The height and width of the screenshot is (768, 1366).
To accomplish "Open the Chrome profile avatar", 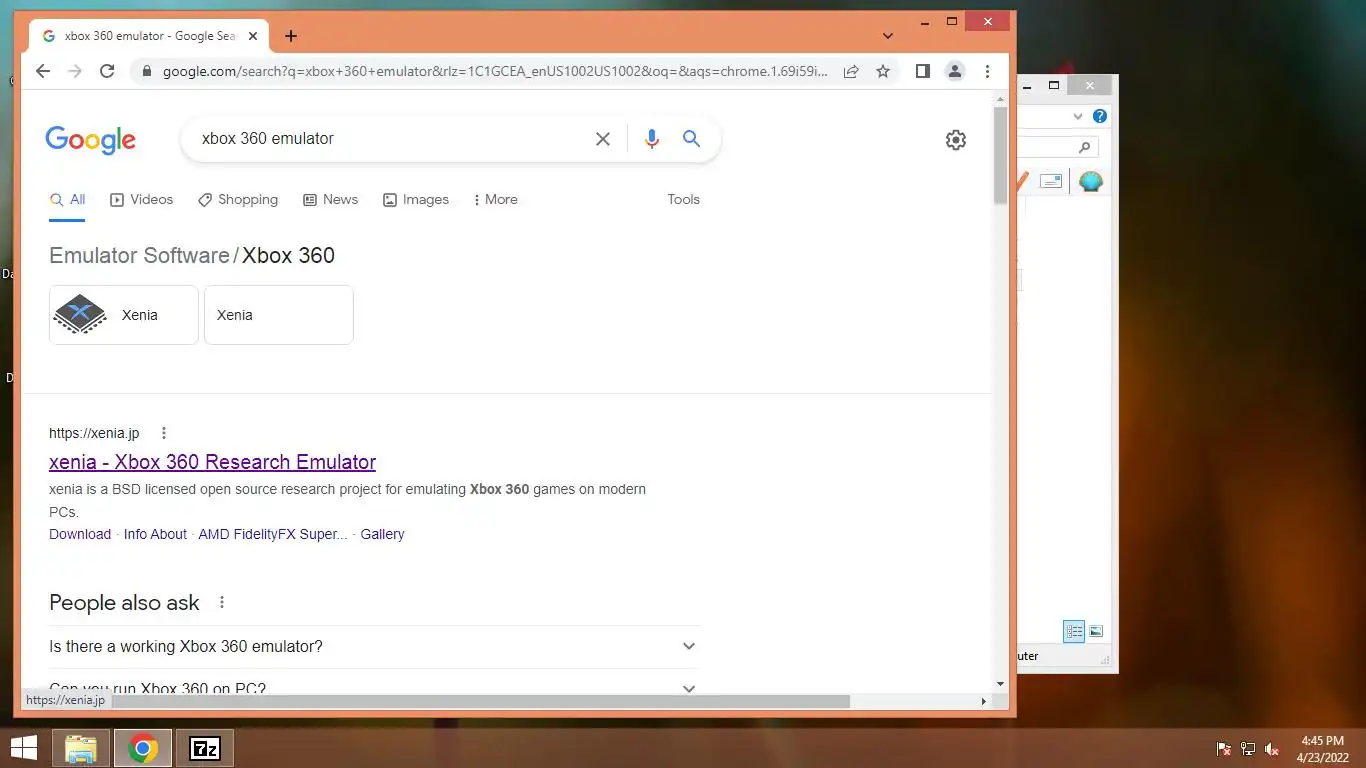I will pyautogui.click(x=955, y=71).
